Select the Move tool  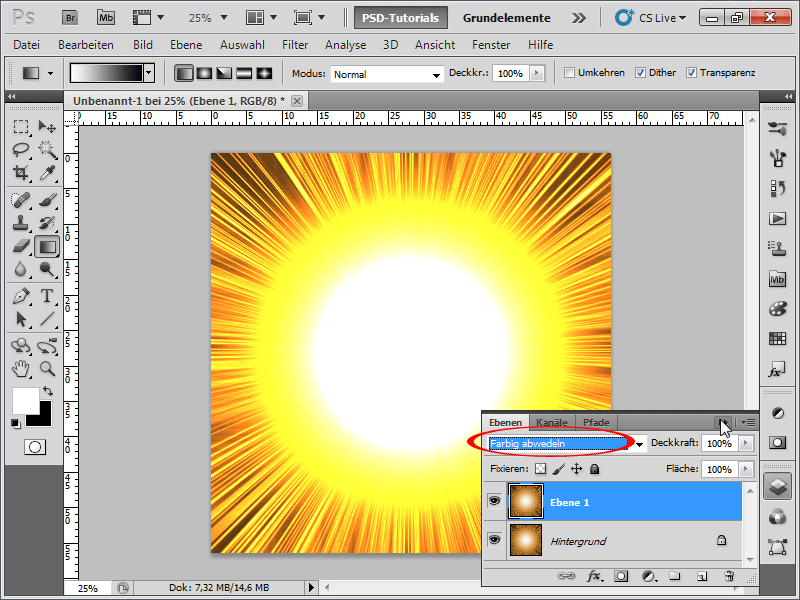point(47,126)
